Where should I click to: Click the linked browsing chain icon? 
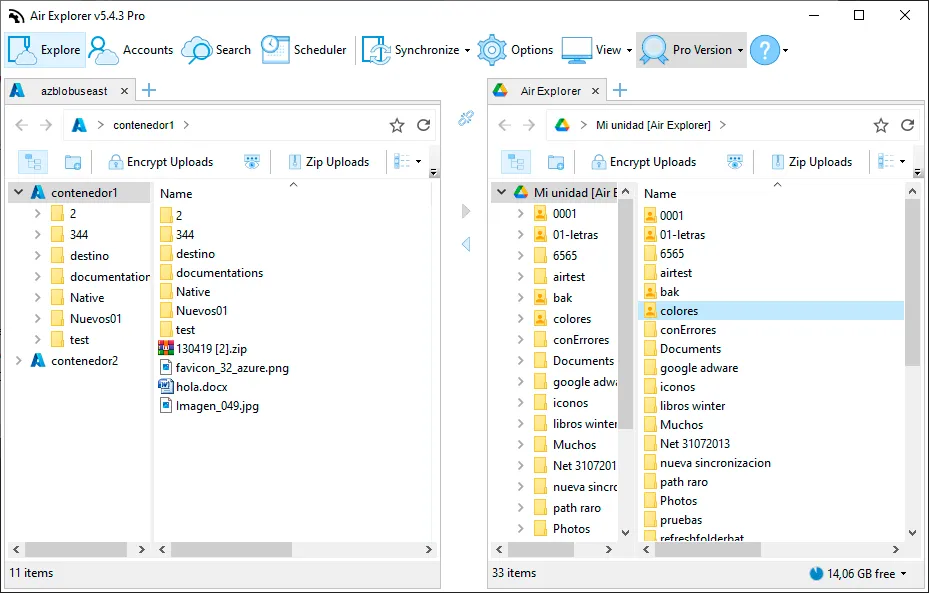[x=466, y=118]
